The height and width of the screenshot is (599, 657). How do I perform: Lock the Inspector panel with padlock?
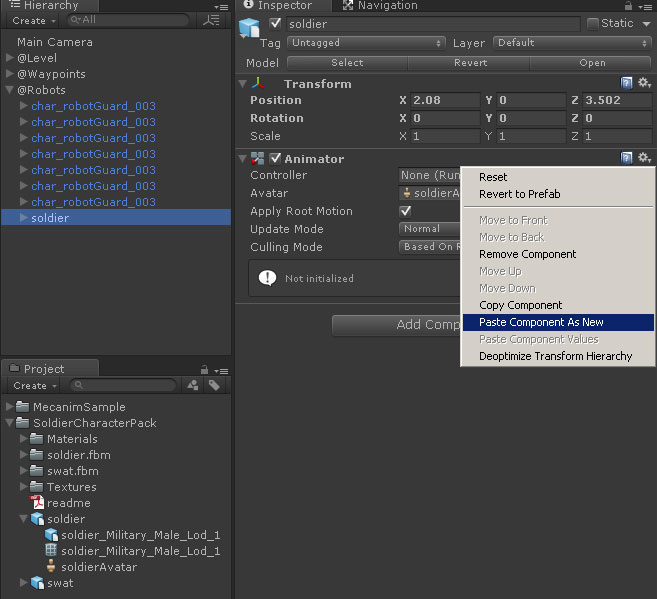pyautogui.click(x=628, y=6)
